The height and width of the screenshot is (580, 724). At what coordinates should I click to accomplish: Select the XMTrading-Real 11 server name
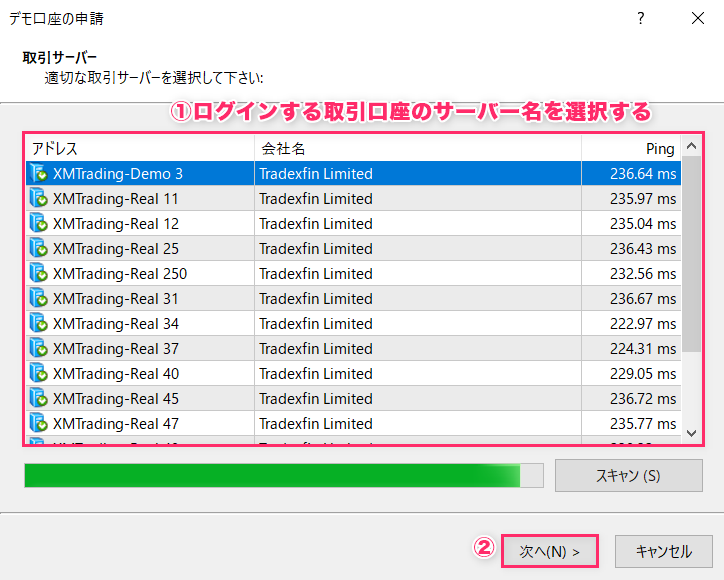click(x=115, y=199)
